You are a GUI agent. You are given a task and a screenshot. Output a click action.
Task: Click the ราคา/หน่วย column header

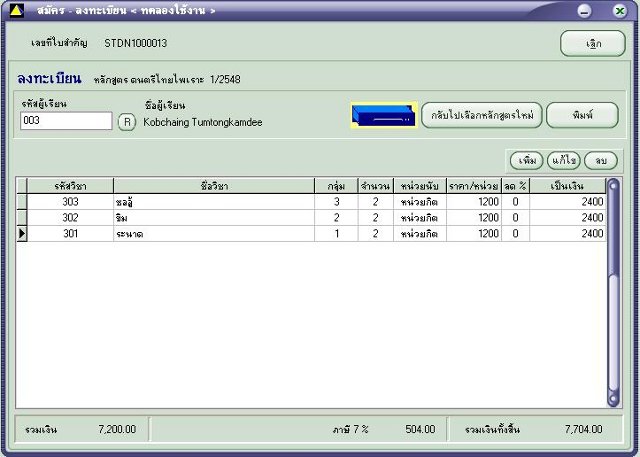coord(474,186)
